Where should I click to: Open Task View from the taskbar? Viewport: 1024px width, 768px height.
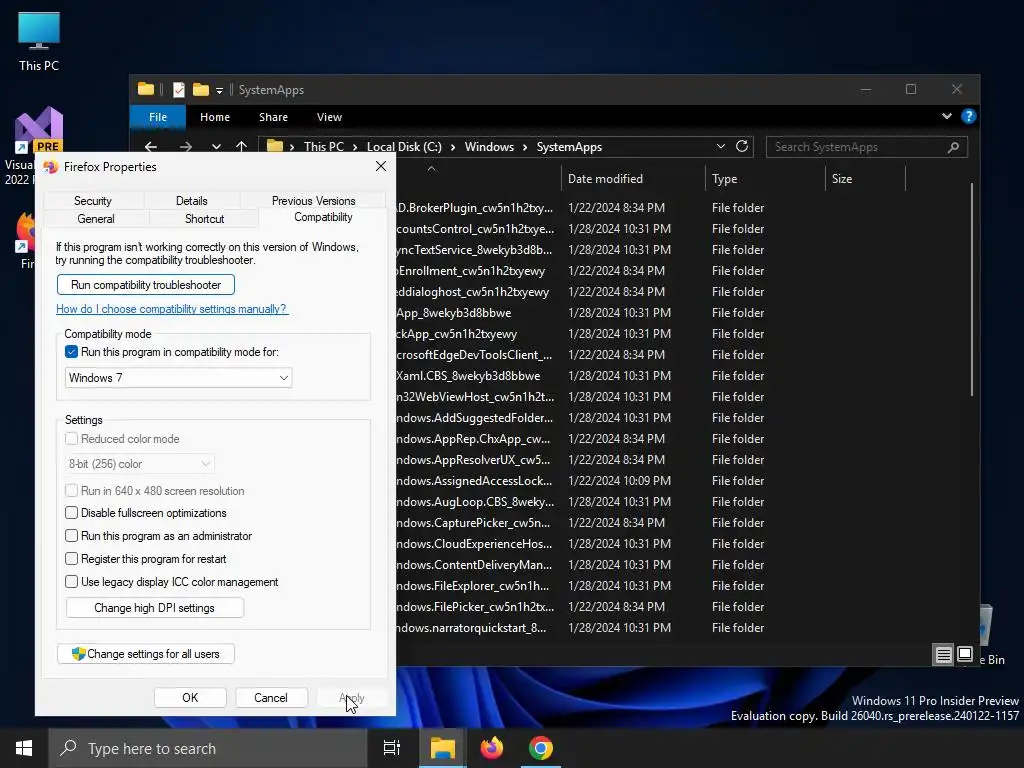click(x=392, y=748)
